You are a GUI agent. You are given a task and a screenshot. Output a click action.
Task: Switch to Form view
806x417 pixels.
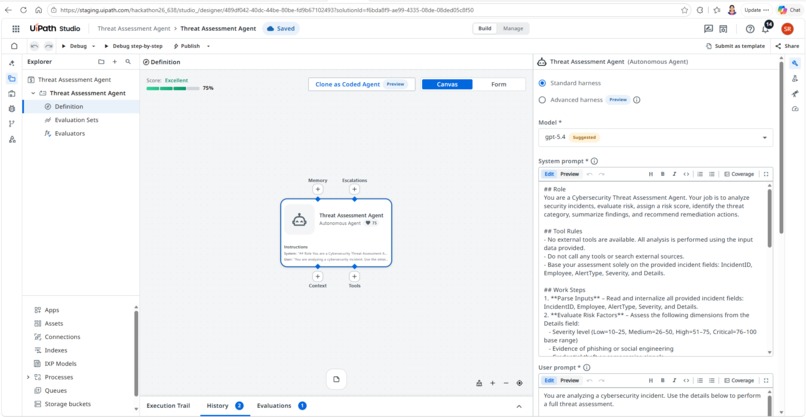(x=499, y=84)
